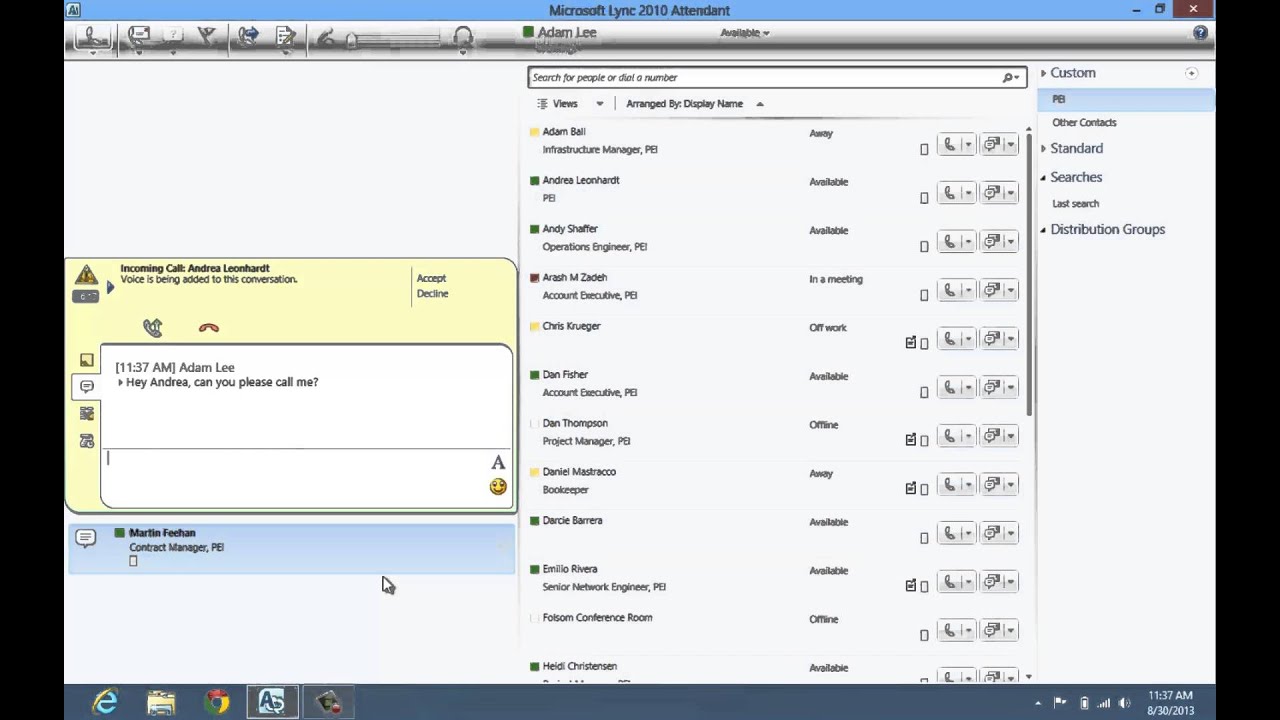This screenshot has height=720, width=1280.
Task: Click the warning triangle icon on incoming call
Action: click(86, 275)
